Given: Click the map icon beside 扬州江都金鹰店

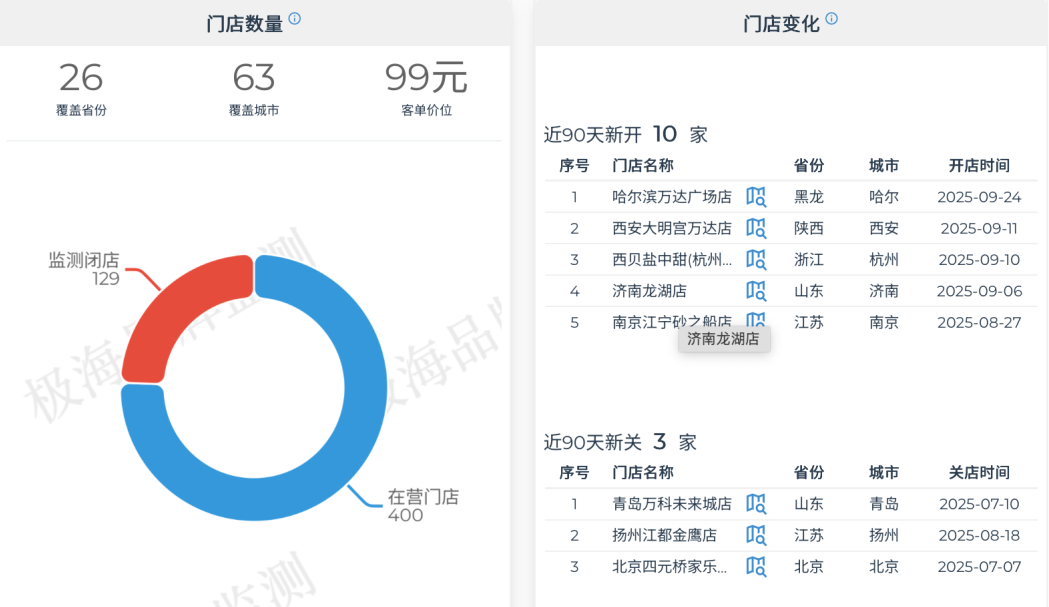Looking at the screenshot, I should point(757,536).
